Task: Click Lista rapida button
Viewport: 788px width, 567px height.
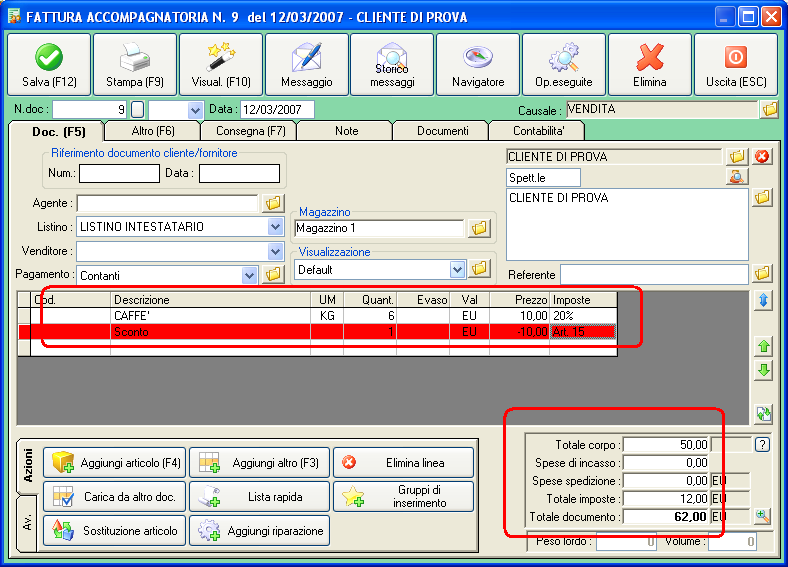Action: (259, 497)
